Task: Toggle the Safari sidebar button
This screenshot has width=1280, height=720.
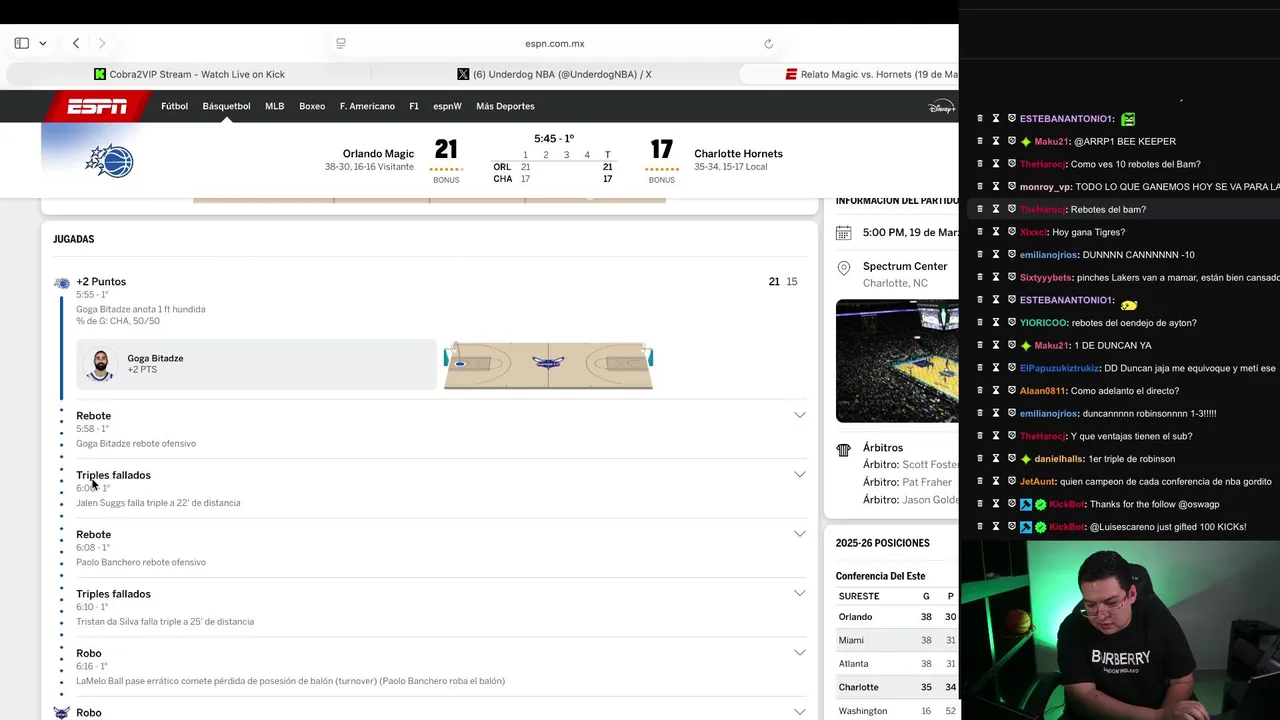Action: click(x=21, y=43)
